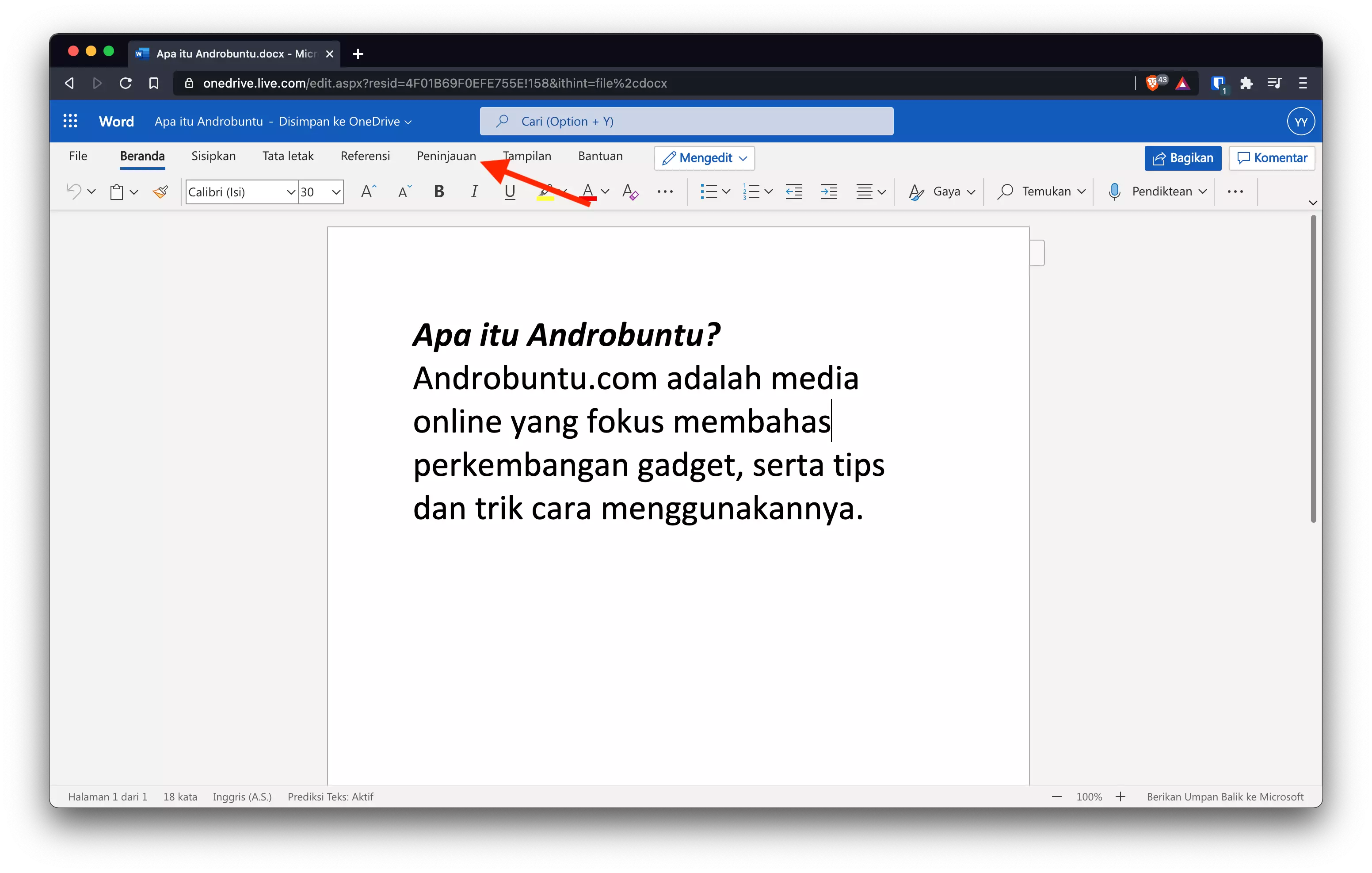This screenshot has width=1372, height=873.
Task: Open the font color dropdown
Action: tap(606, 191)
